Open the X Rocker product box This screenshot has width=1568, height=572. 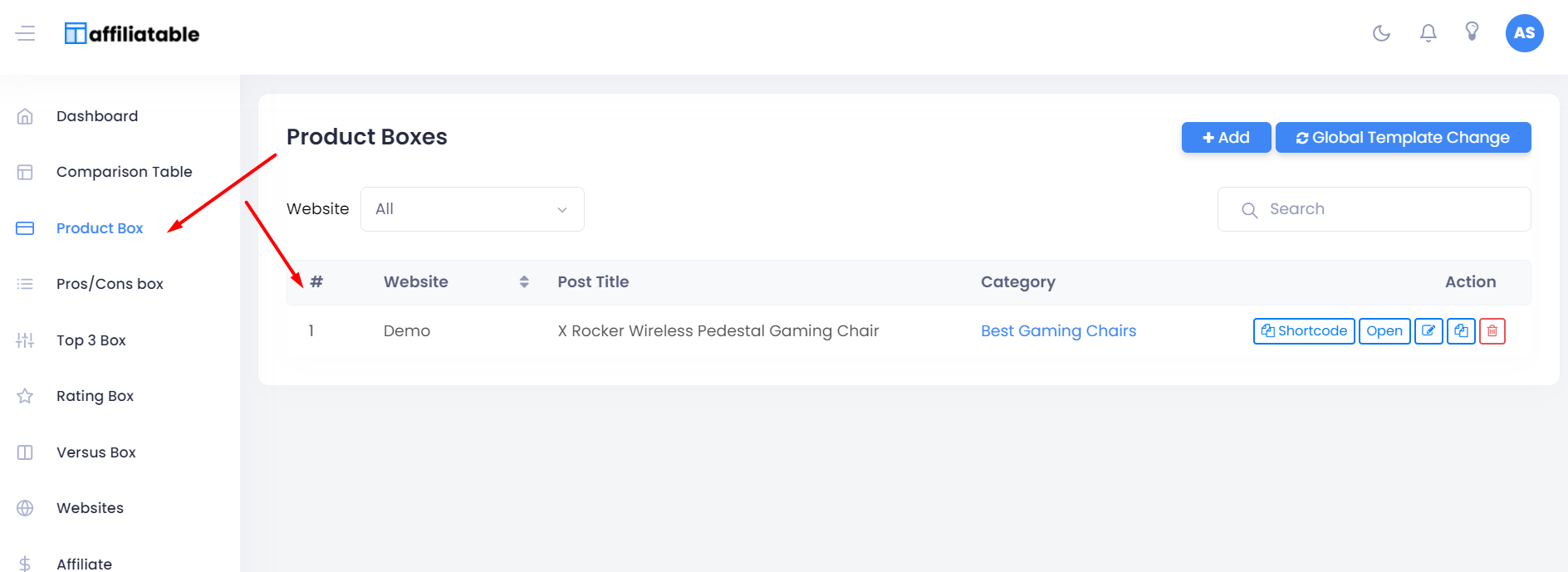pyautogui.click(x=1384, y=331)
